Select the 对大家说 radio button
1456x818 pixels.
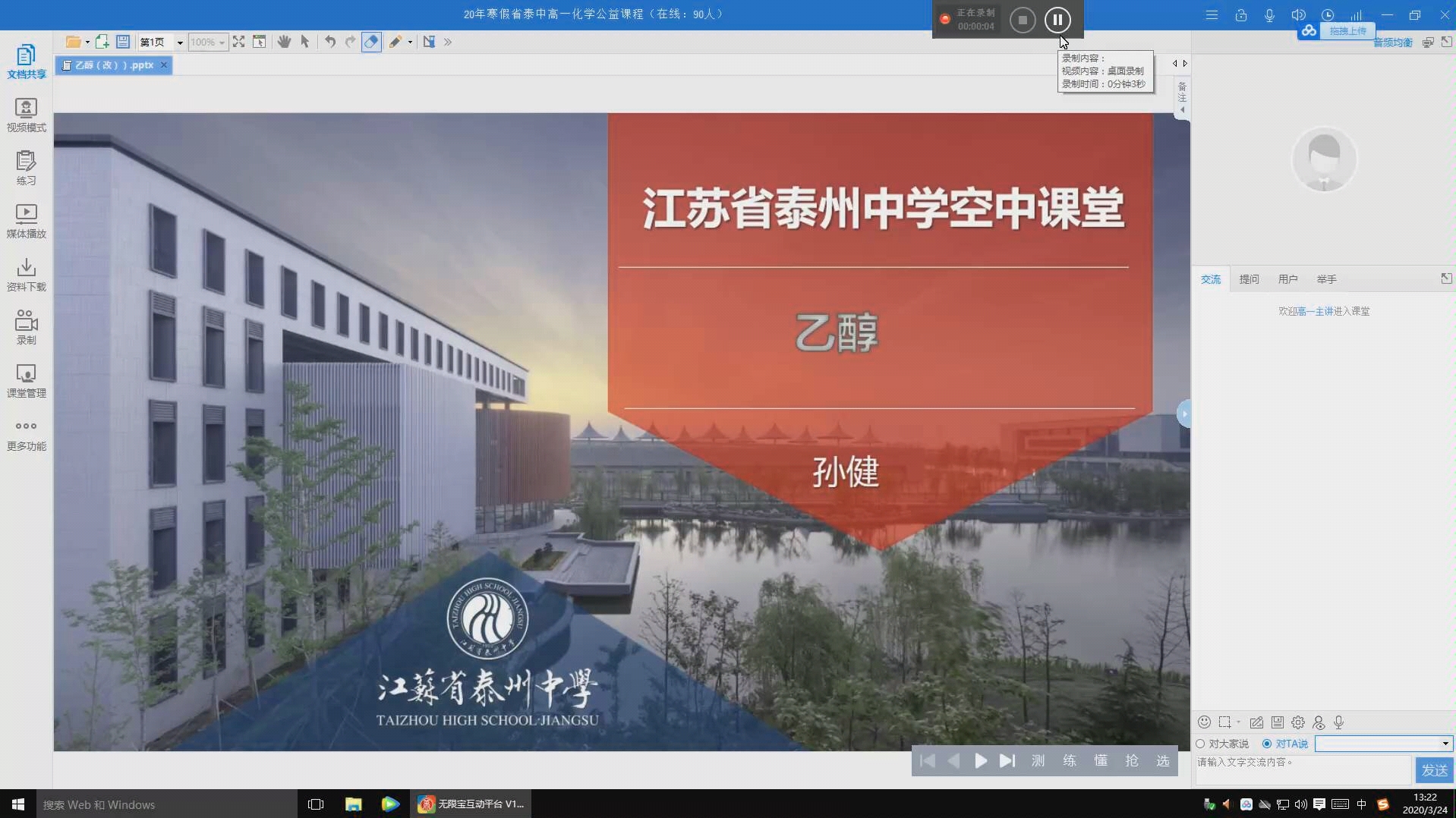pyautogui.click(x=1200, y=744)
